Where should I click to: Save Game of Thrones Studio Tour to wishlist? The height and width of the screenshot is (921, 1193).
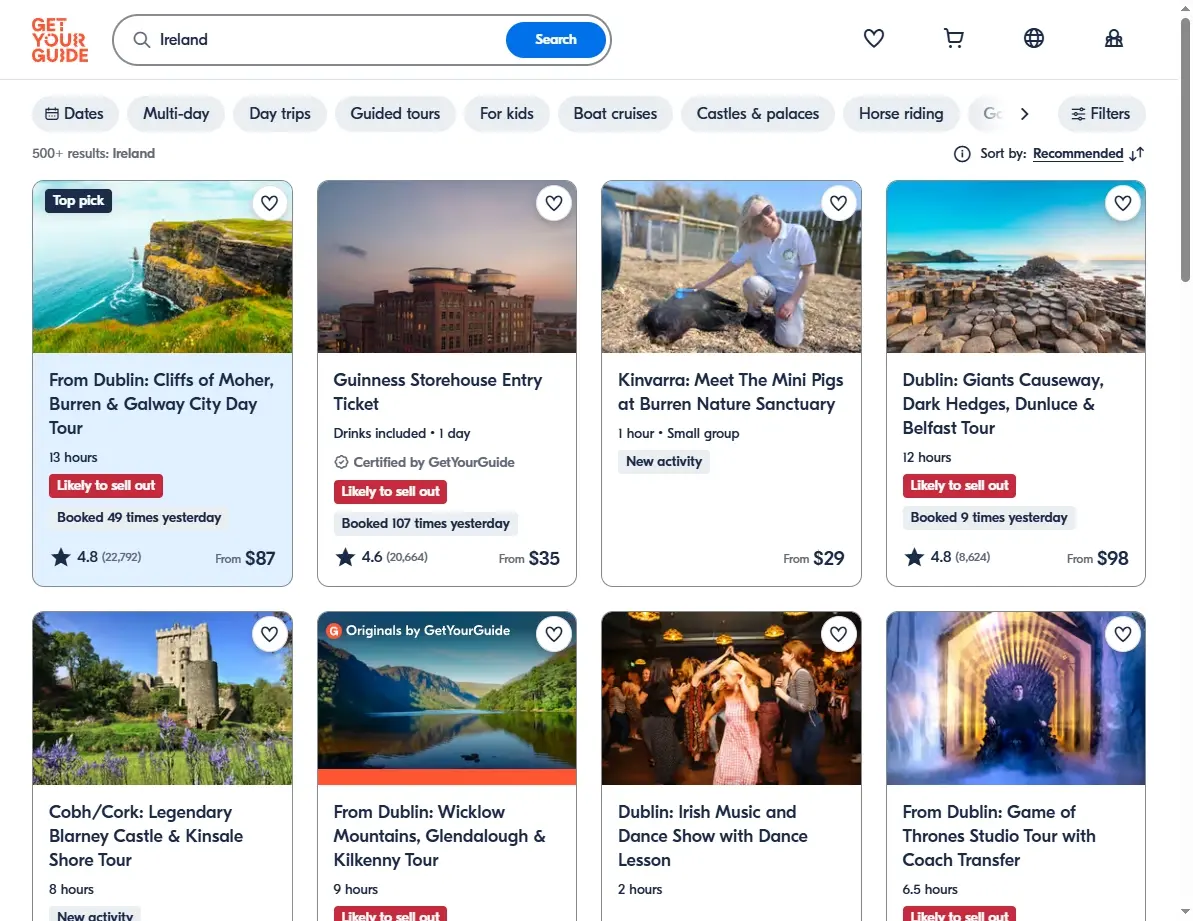(1123, 634)
